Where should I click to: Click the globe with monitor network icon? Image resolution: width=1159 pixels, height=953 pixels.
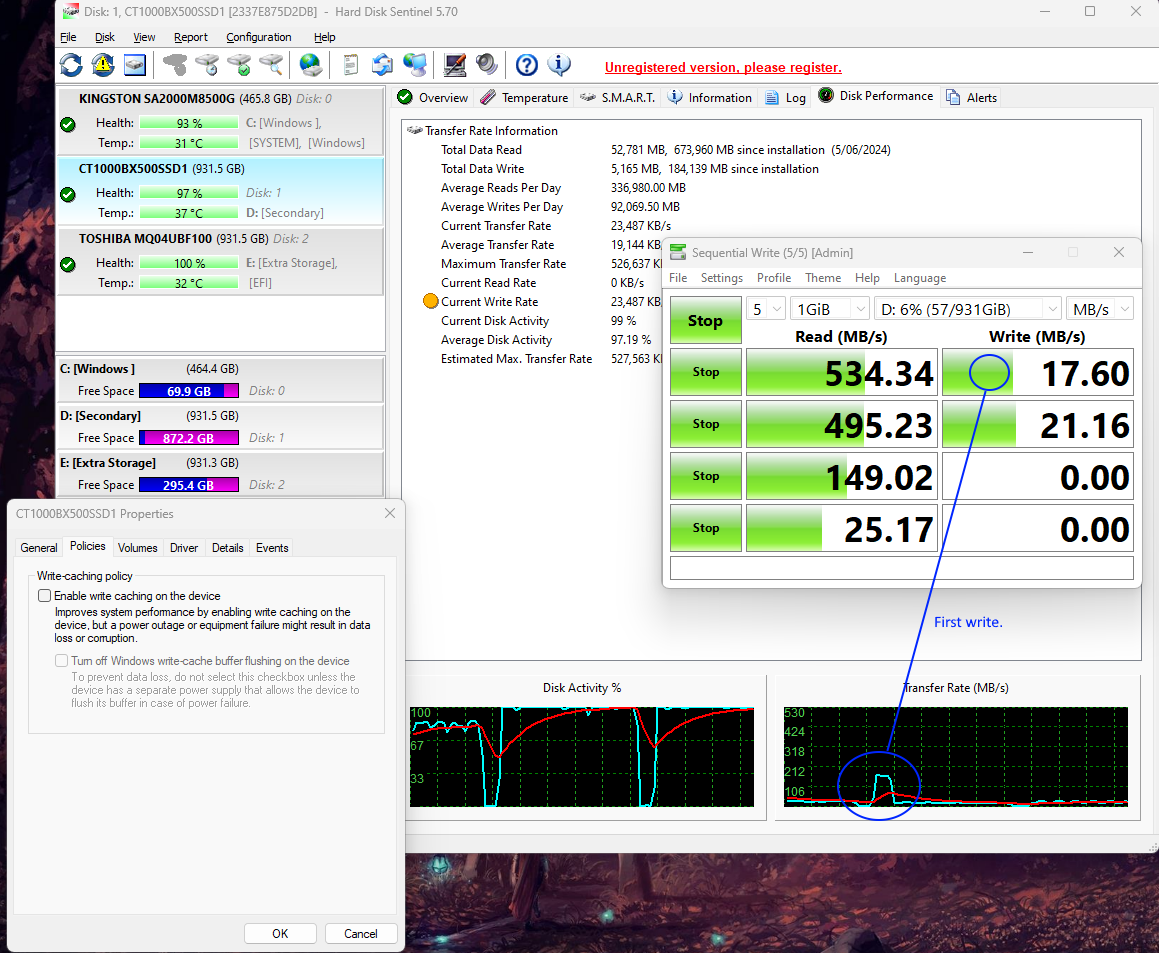pos(415,65)
